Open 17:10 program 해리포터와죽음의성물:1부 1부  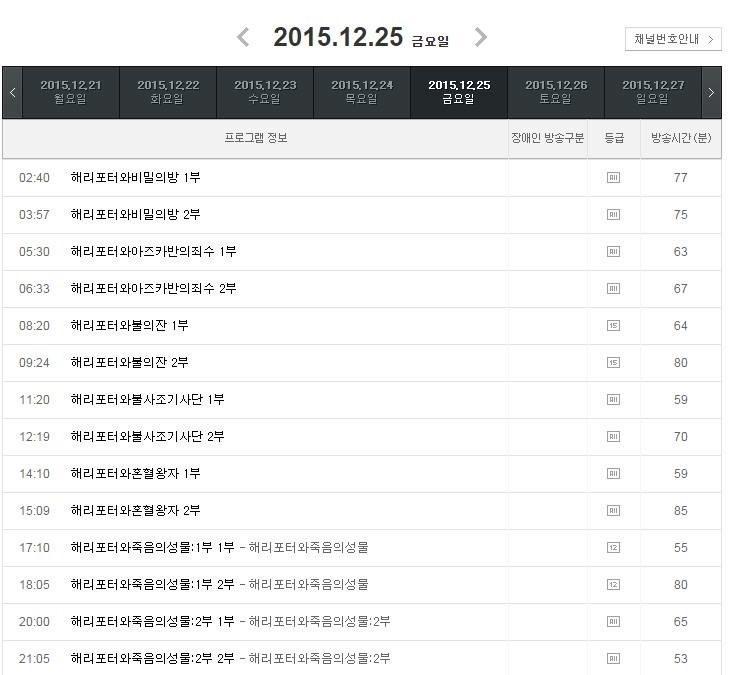point(152,547)
